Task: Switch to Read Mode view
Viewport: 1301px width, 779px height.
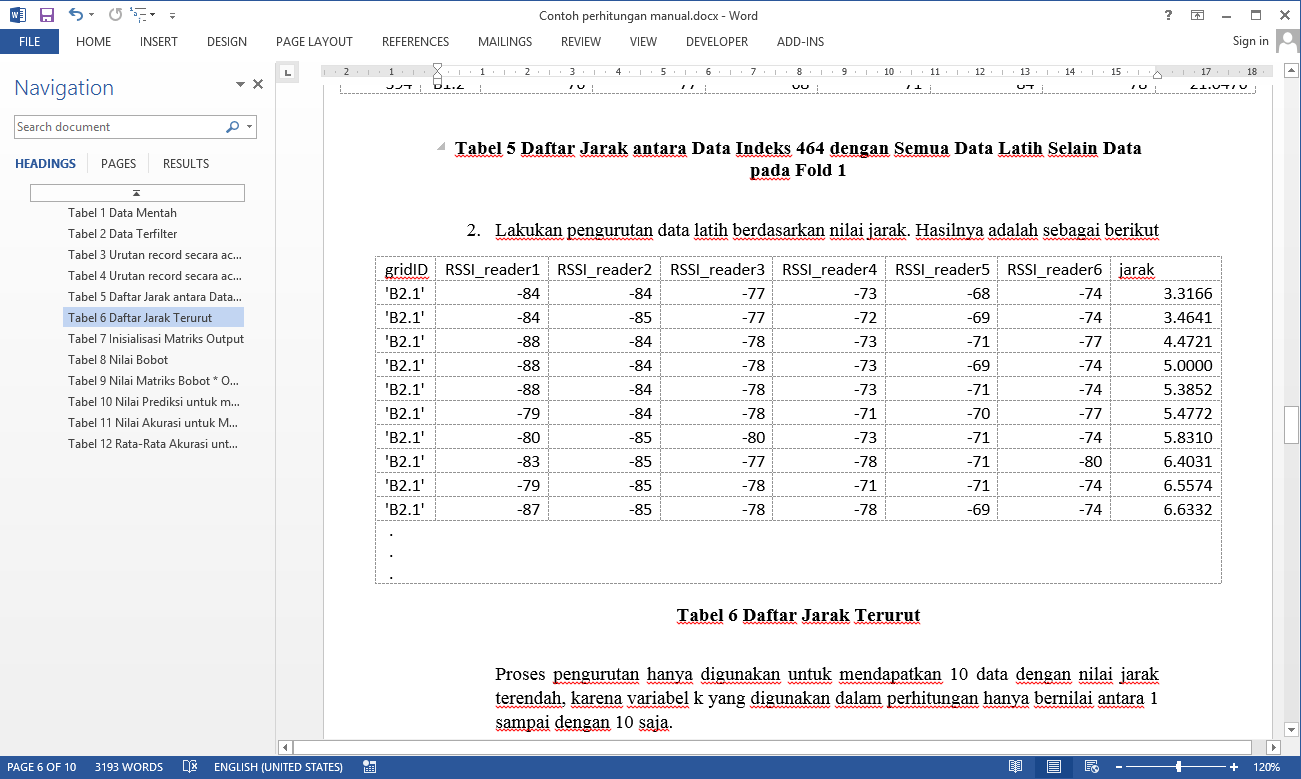Action: (1016, 767)
